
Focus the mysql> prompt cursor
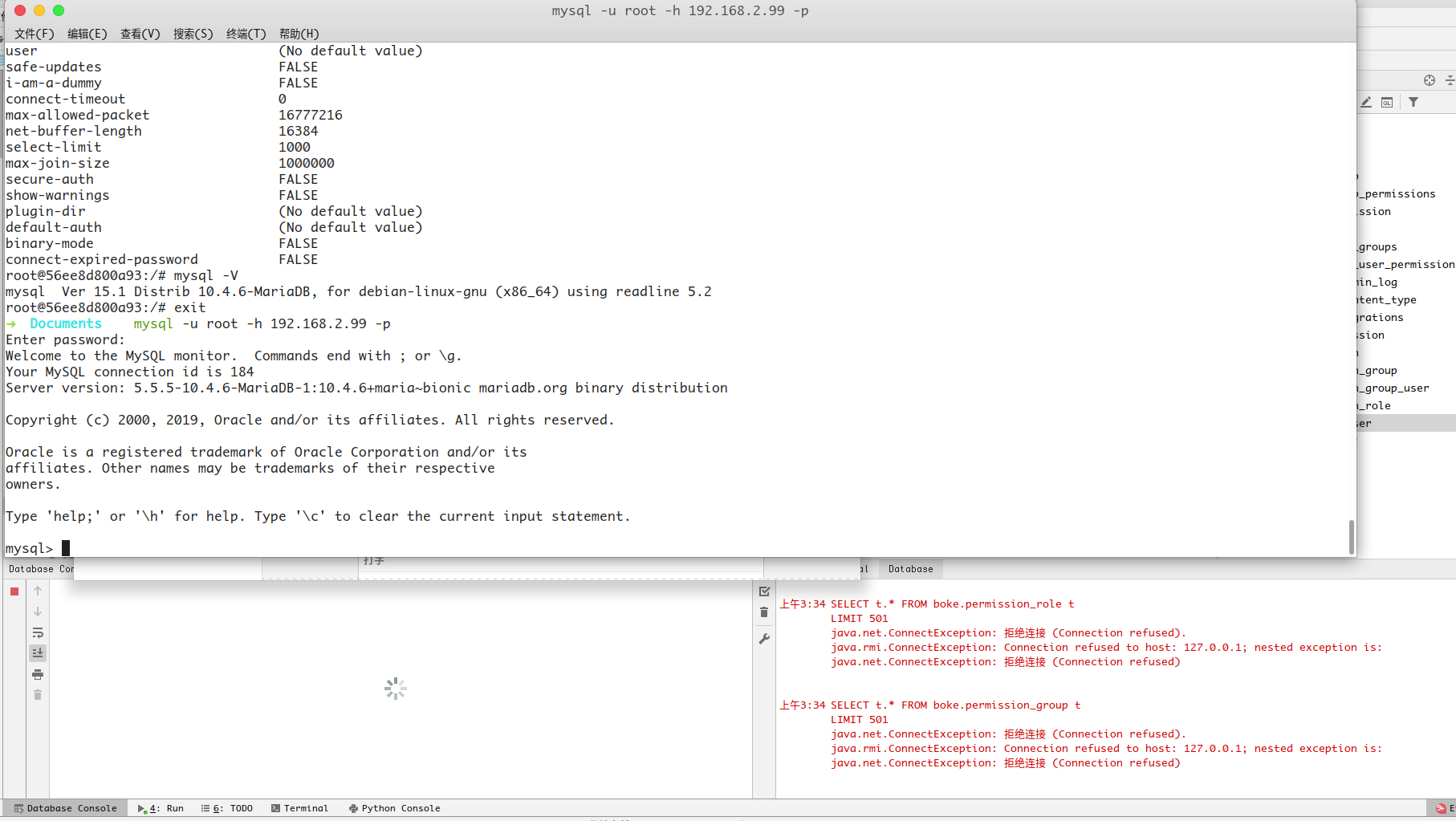tap(66, 548)
